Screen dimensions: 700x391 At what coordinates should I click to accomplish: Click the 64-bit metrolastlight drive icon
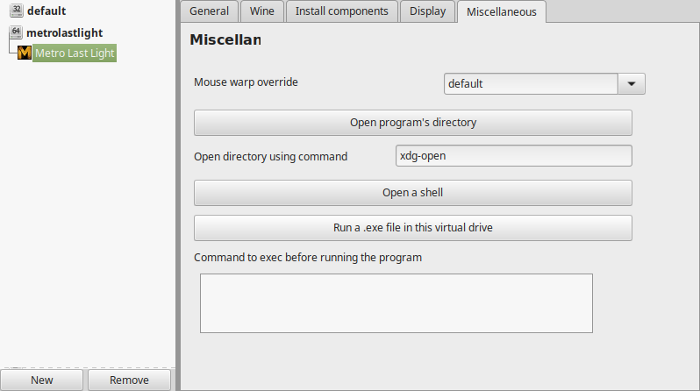tap(16, 32)
